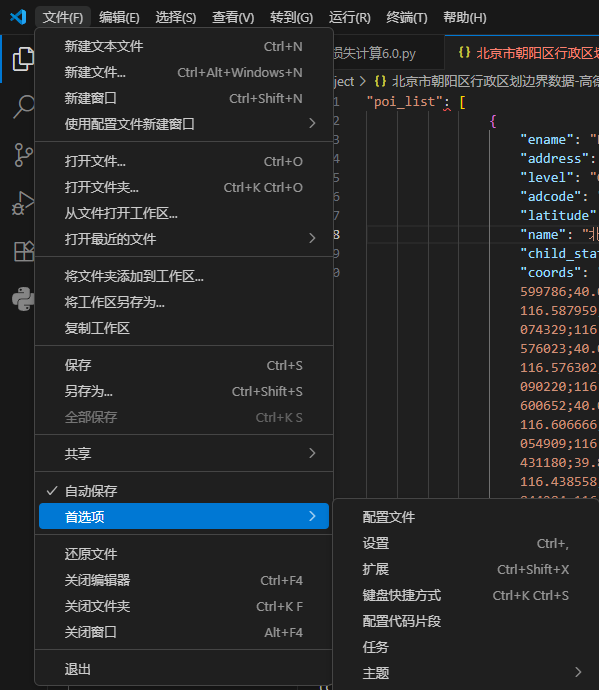Screen dimensions: 599x690
Task: Choose 将工作区另存为... entry
Action: tap(184, 302)
